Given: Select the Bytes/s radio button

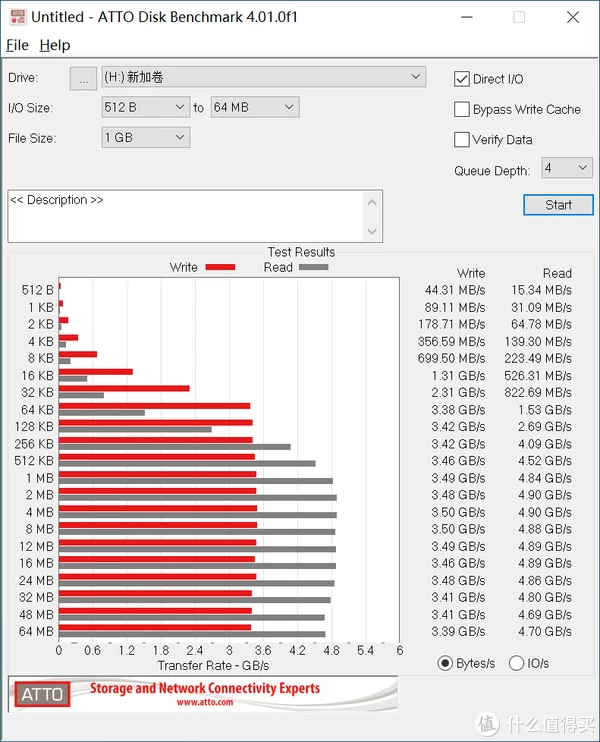Looking at the screenshot, I should [x=445, y=663].
